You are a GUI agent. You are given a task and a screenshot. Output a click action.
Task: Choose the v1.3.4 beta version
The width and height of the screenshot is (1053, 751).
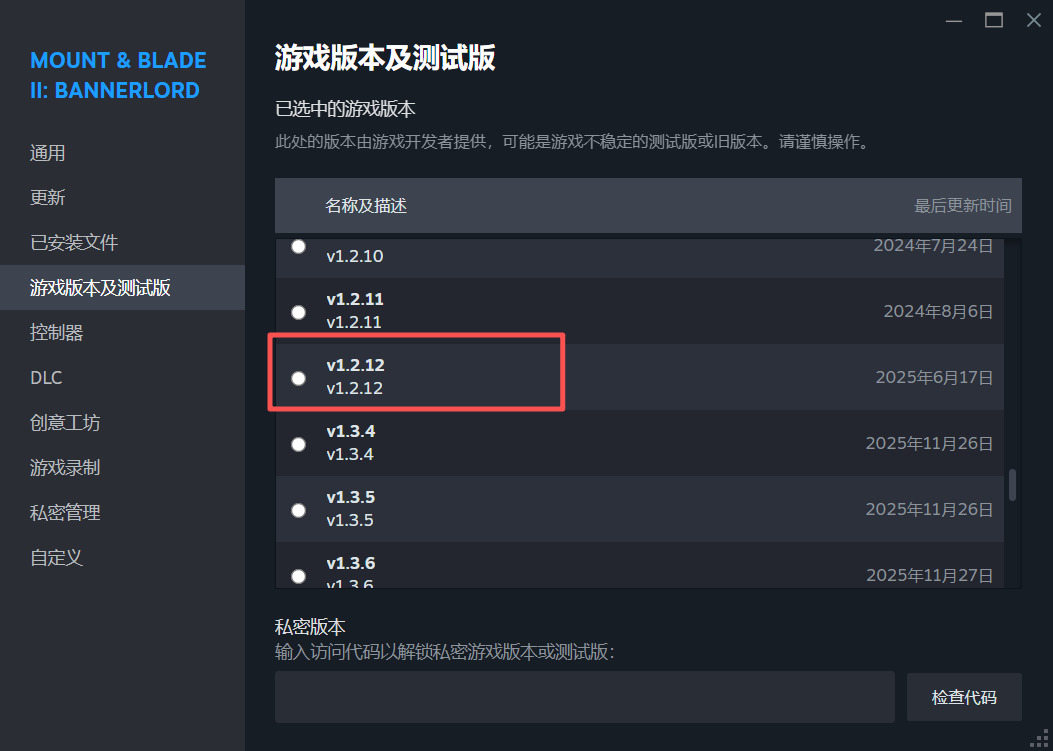[x=298, y=444]
